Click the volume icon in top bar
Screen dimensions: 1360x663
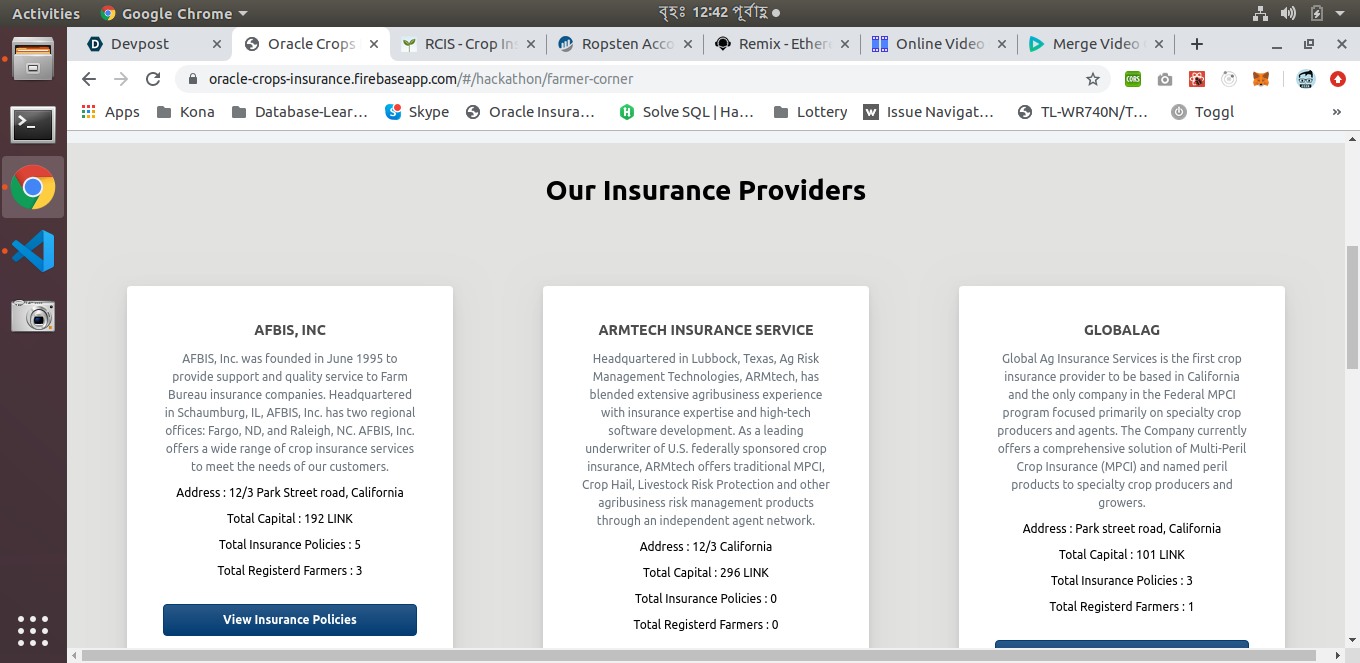(1289, 13)
